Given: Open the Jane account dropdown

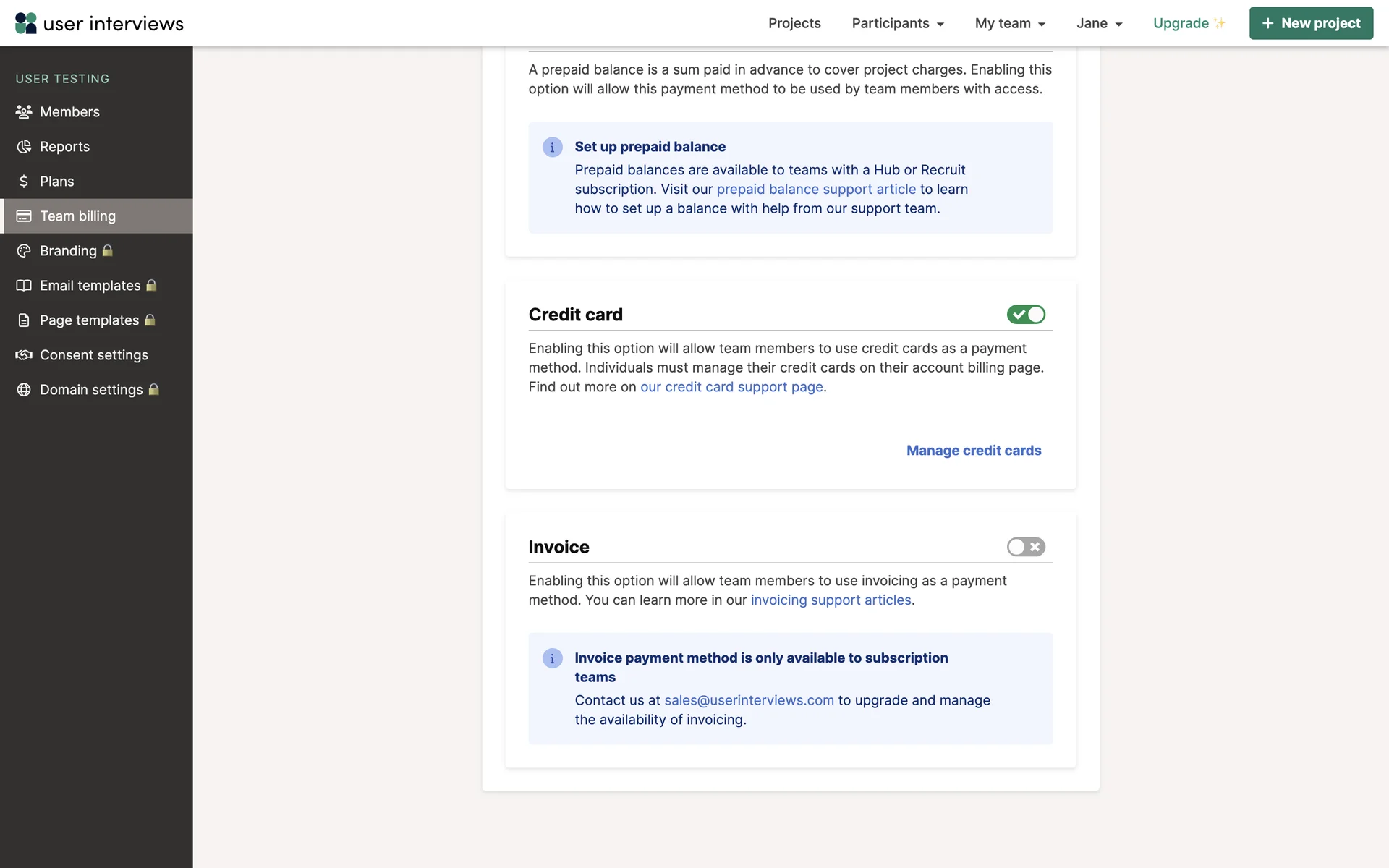Looking at the screenshot, I should pos(1098,23).
